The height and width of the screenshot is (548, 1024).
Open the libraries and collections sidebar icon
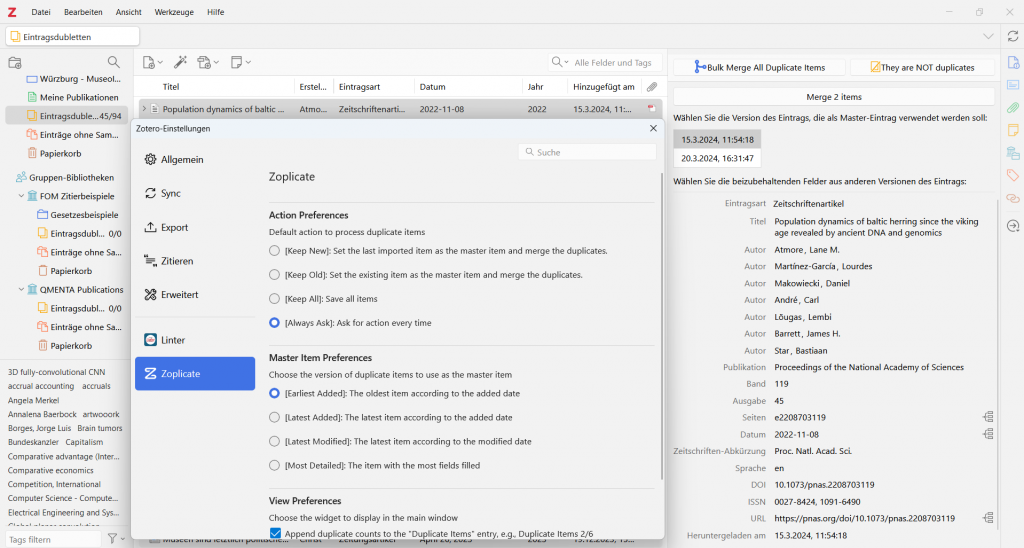pos(1013,153)
